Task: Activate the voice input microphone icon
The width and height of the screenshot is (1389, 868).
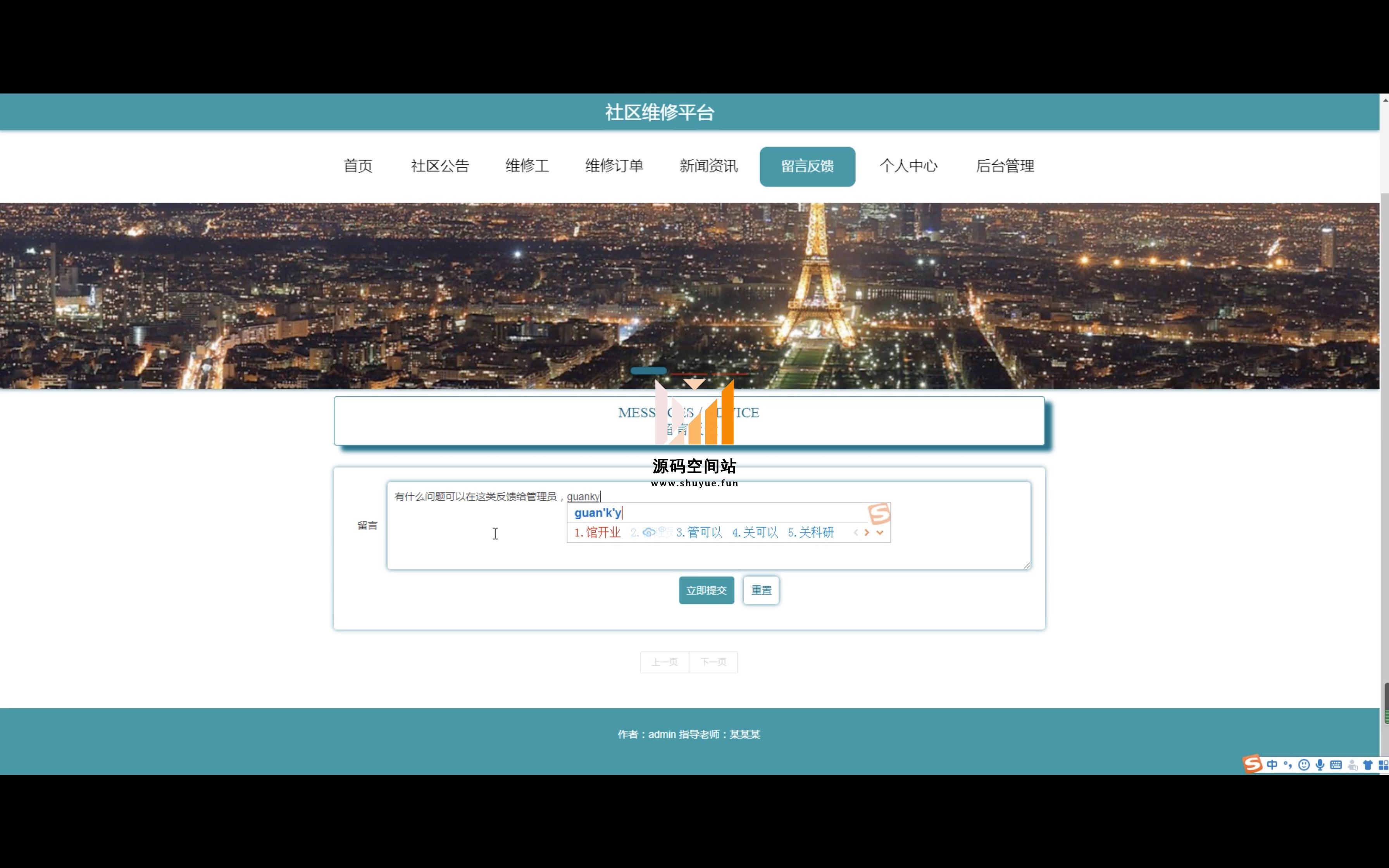Action: (1320, 765)
